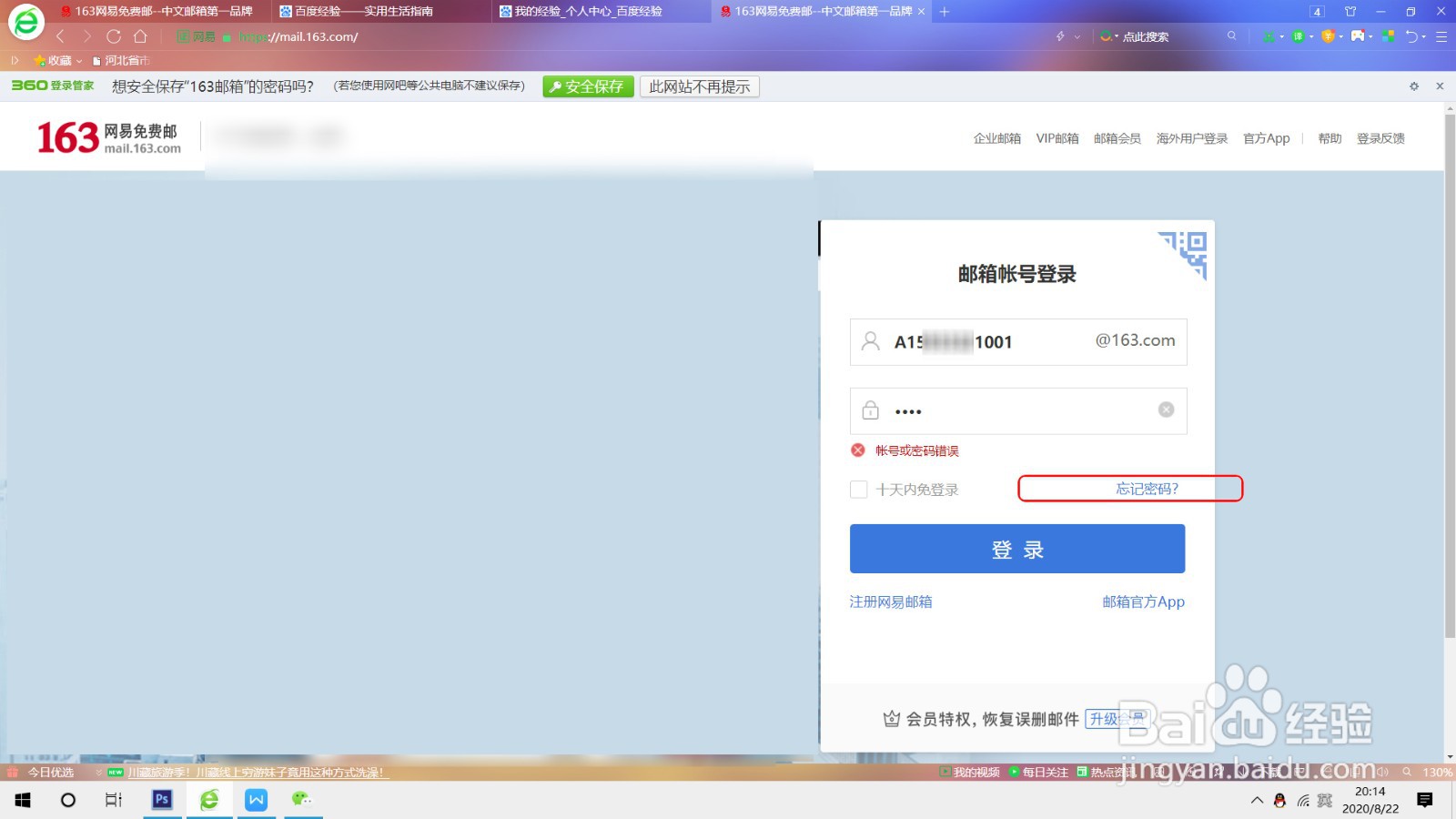This screenshot has width=1456, height=819.
Task: Open the browser hamburger menu
Action: 1441,36
